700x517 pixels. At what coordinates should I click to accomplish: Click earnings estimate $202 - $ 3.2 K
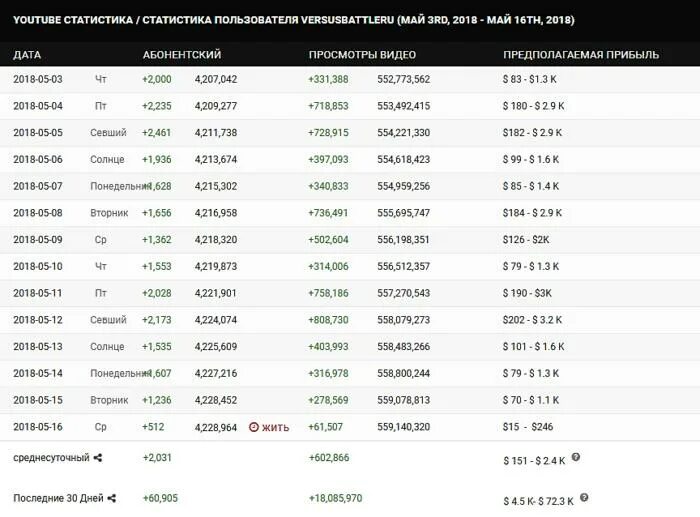tap(532, 320)
